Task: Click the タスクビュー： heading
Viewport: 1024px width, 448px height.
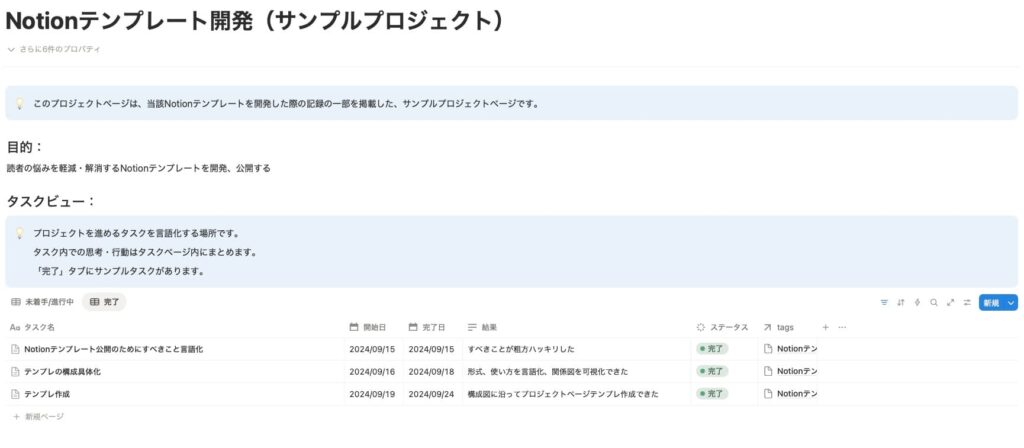Action: click(x=51, y=201)
